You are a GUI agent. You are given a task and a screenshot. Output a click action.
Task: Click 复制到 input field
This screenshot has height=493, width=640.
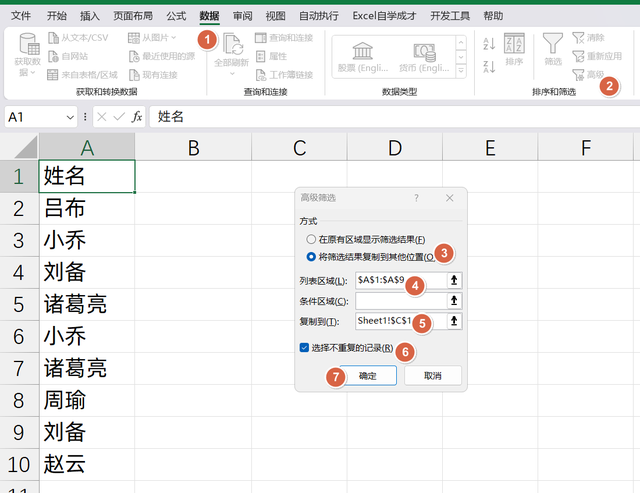(401, 321)
